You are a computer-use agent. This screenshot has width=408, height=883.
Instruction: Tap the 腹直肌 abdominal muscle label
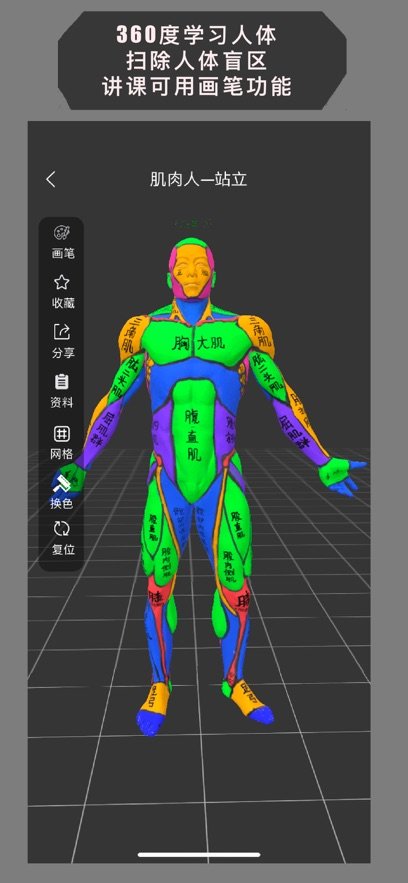193,435
